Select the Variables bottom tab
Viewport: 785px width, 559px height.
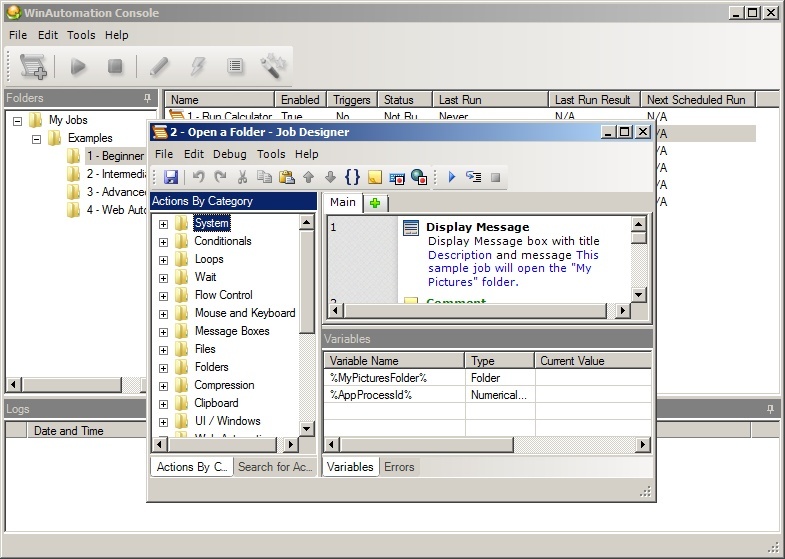coord(350,467)
